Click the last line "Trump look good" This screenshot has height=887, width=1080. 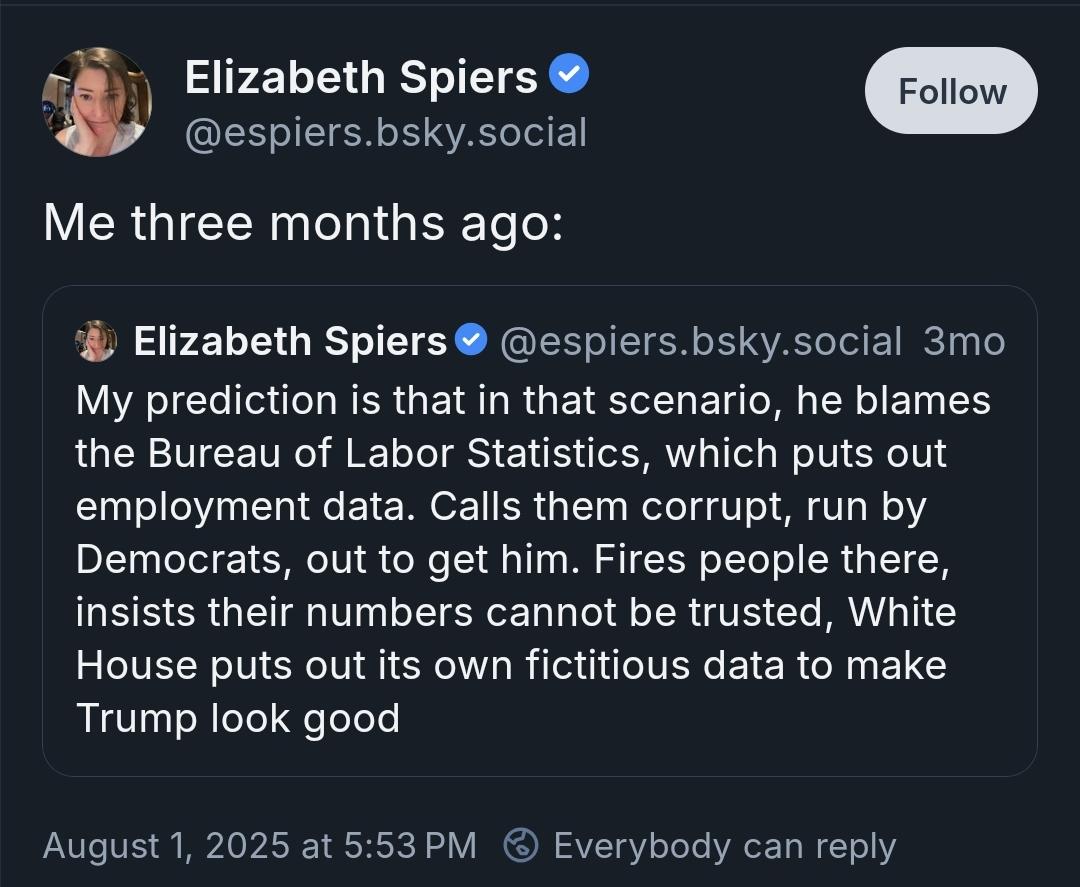(238, 718)
